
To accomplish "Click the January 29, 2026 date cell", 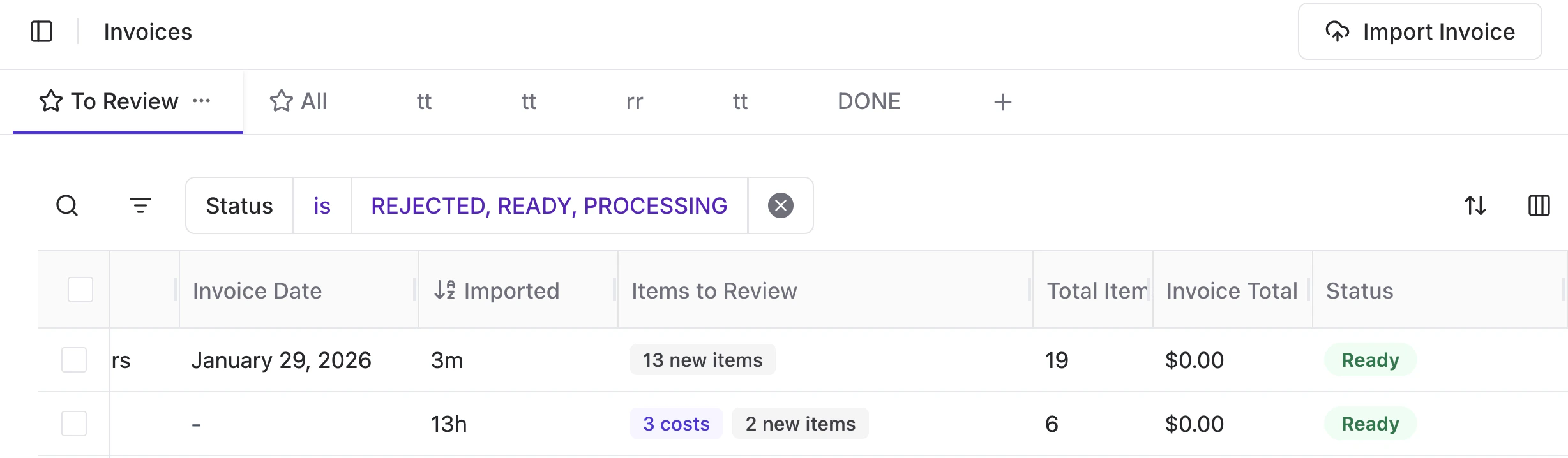I will point(282,360).
